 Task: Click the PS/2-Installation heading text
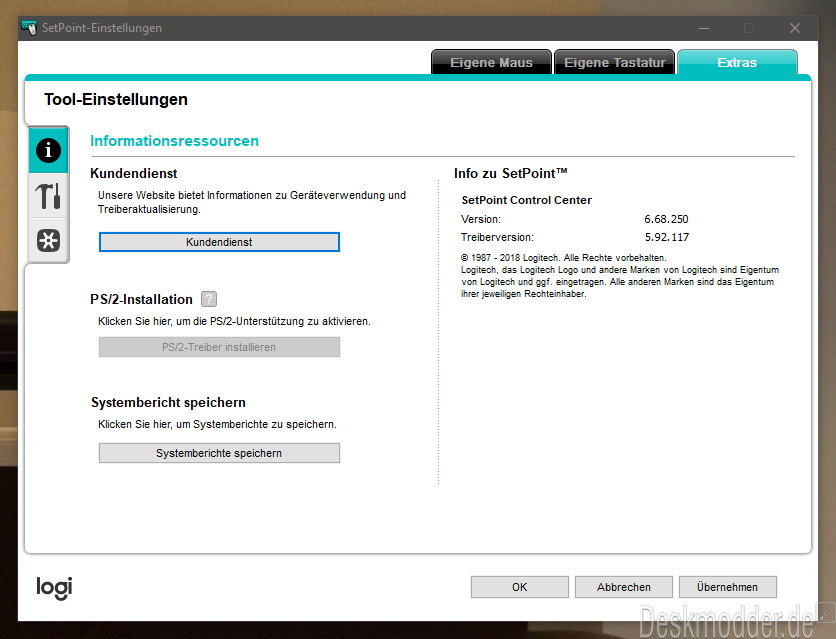[141, 300]
